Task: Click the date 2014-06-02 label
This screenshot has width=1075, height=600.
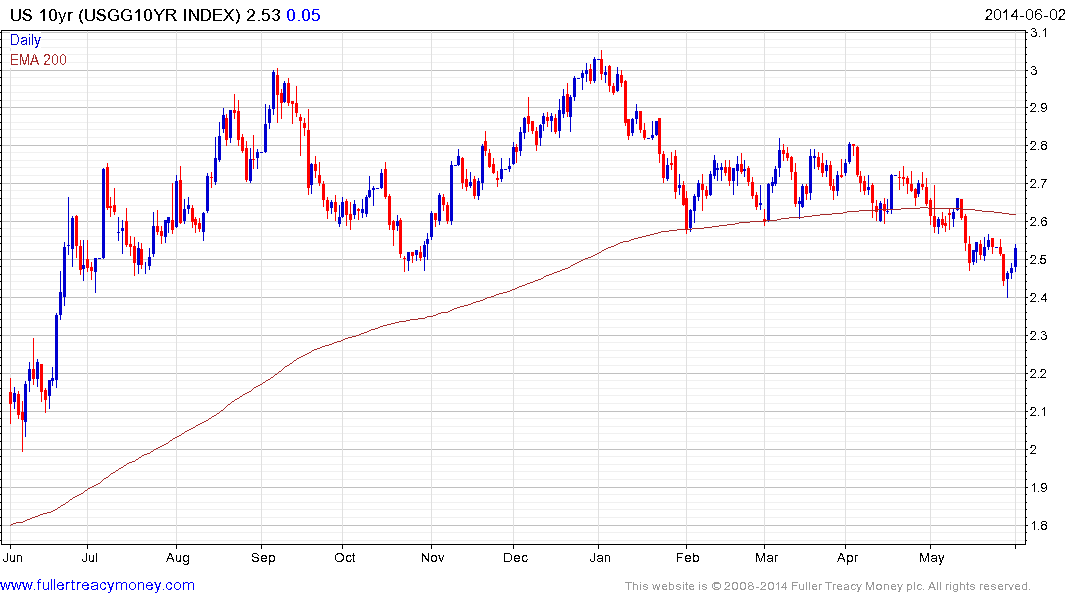Action: point(1025,14)
